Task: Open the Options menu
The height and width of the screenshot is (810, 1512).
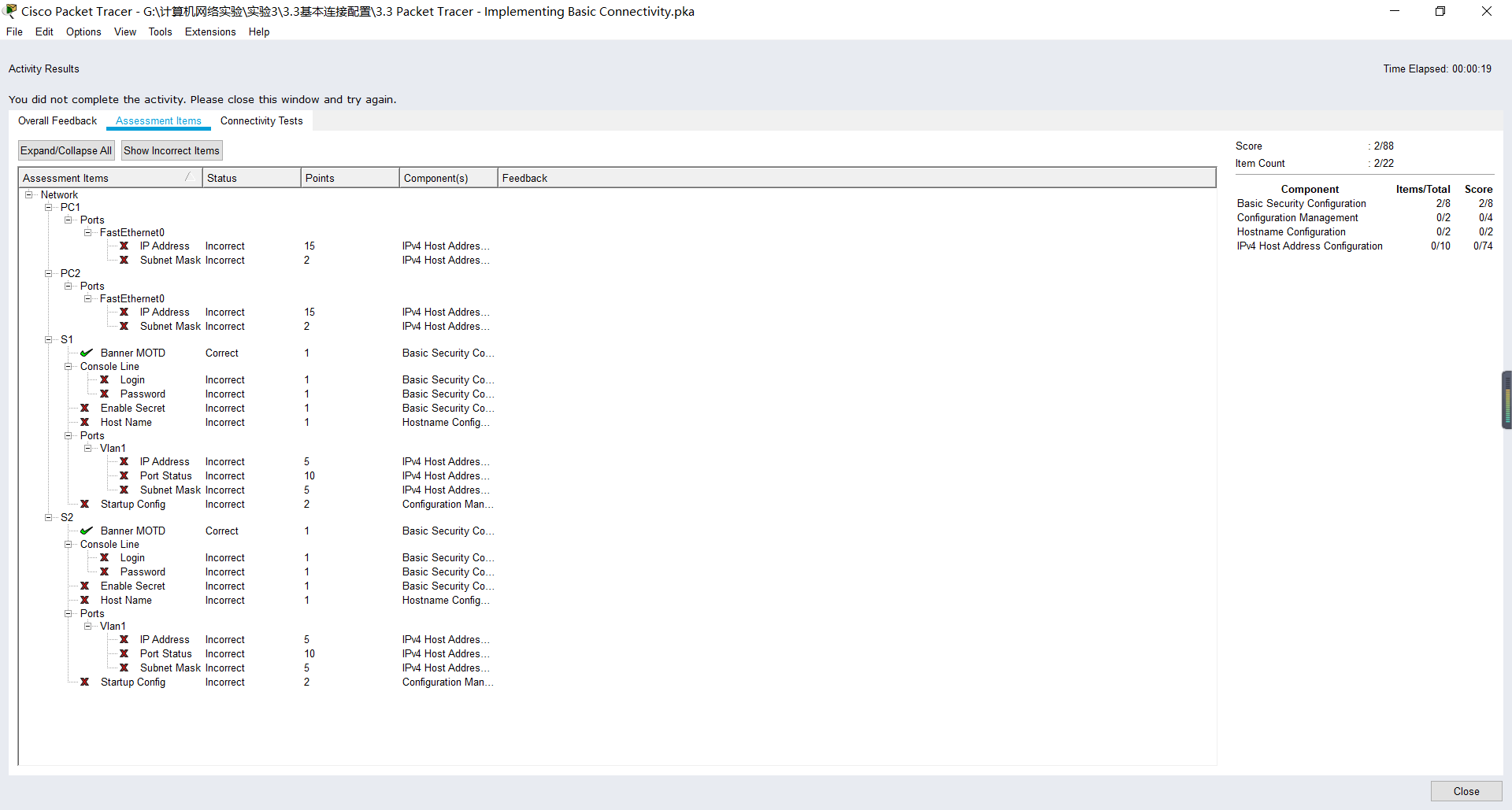Action: 83,32
